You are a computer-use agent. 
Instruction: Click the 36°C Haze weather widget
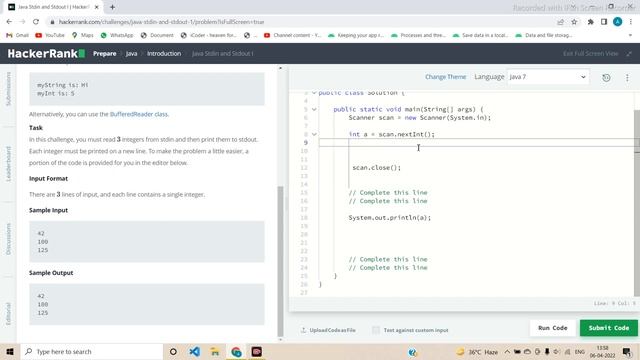pyautogui.click(x=478, y=351)
